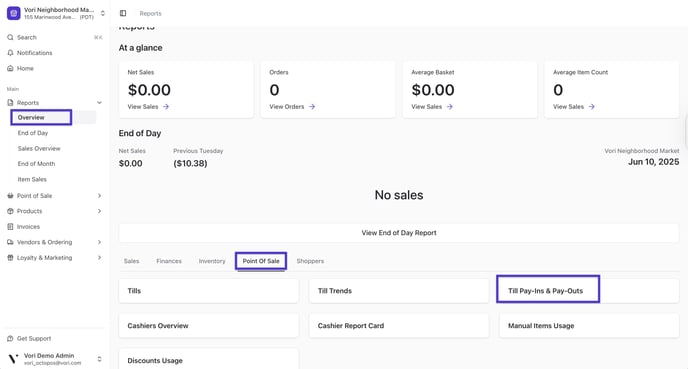Open the Cashier Report Card tile
688x369 pixels.
399,326
